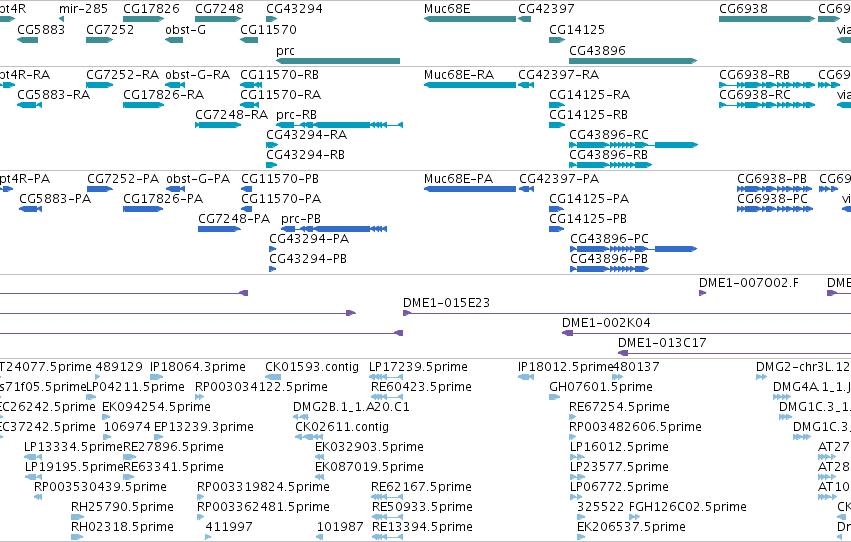This screenshot has width=851, height=542.
Task: Select the CG5883-PA protein label
Action: 55,199
